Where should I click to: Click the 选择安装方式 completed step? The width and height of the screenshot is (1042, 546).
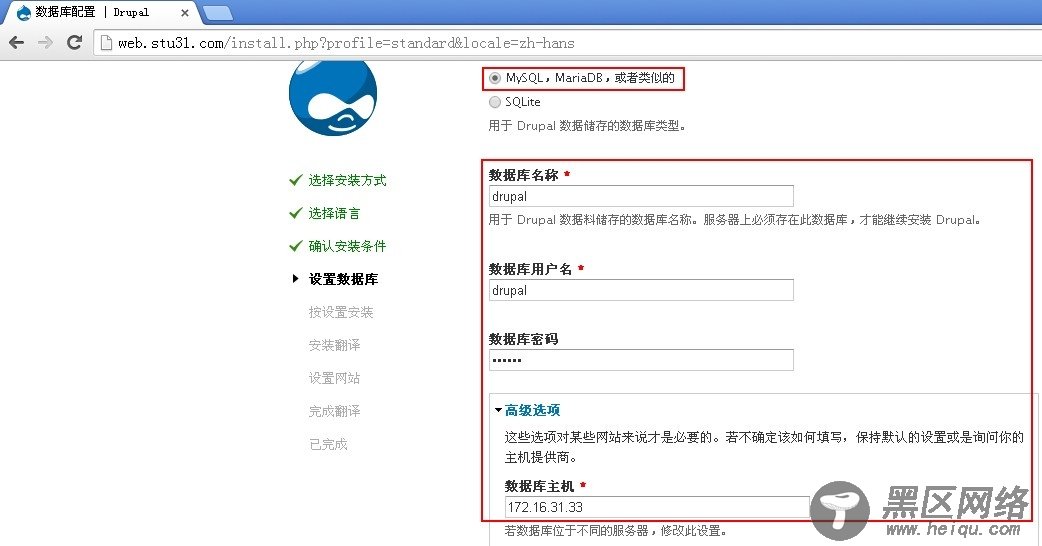point(347,180)
